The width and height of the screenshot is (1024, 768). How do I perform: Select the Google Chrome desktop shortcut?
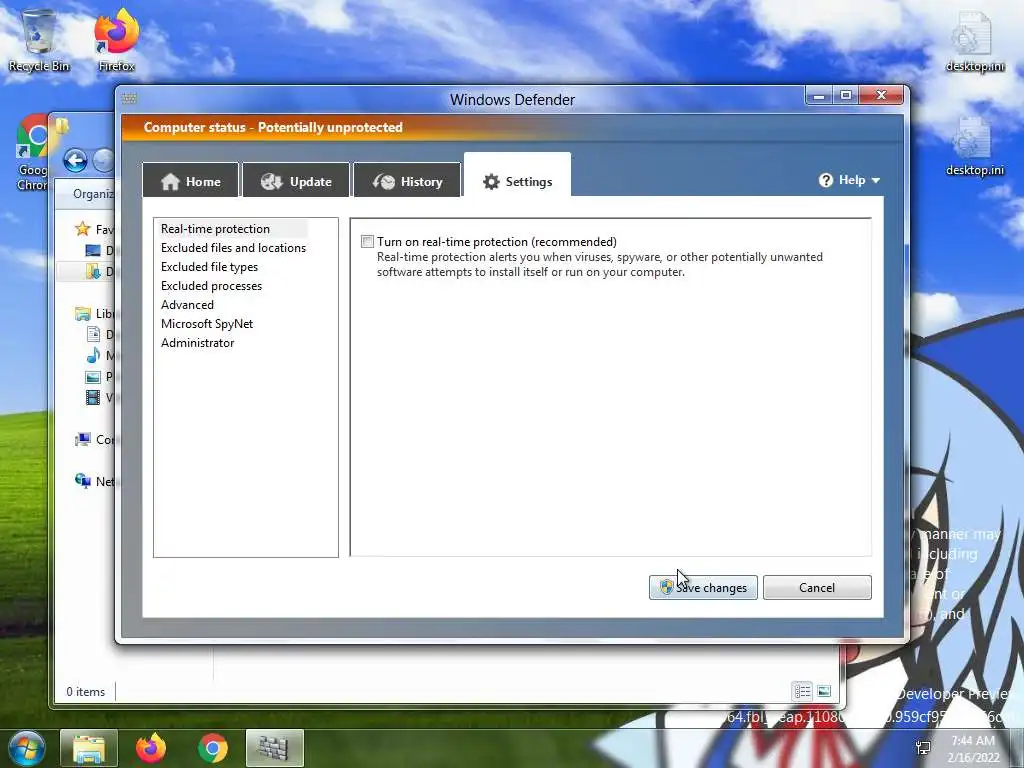(31, 152)
